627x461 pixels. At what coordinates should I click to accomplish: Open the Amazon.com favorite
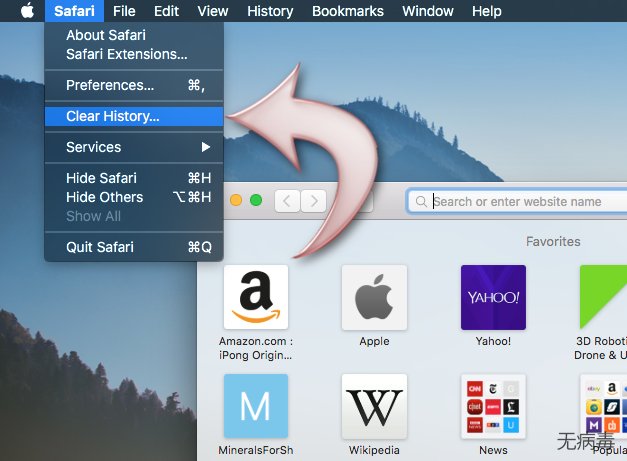256,297
